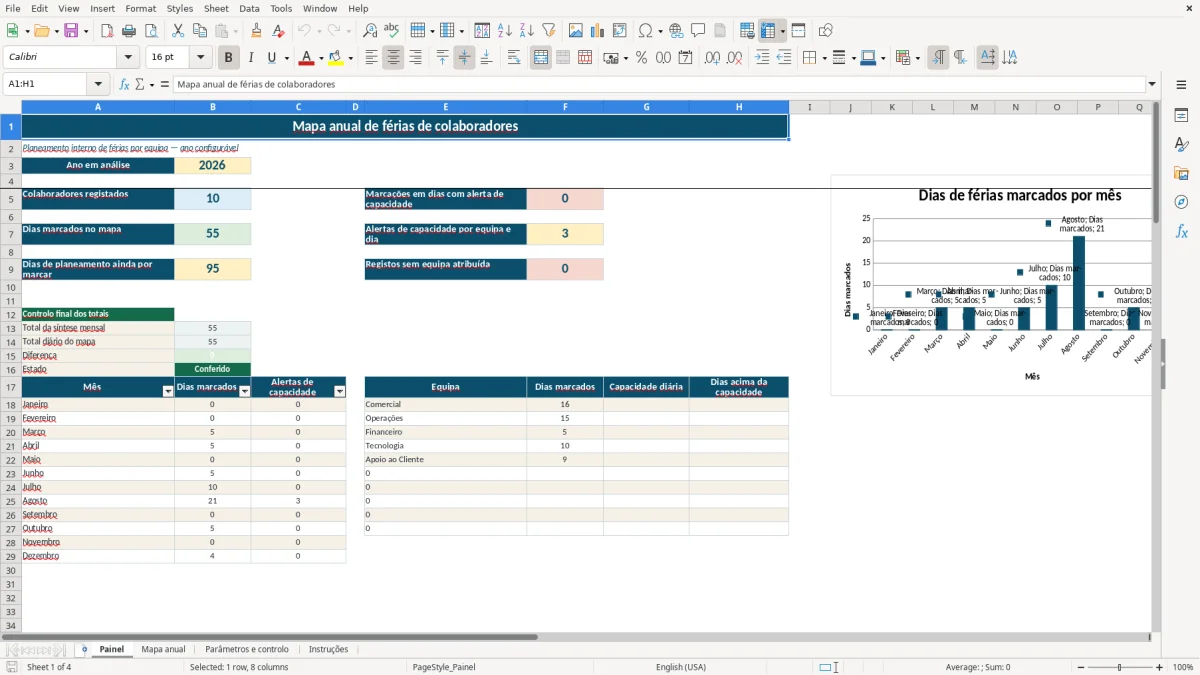
Task: Open the Mês column filter dropdown
Action: coord(168,391)
